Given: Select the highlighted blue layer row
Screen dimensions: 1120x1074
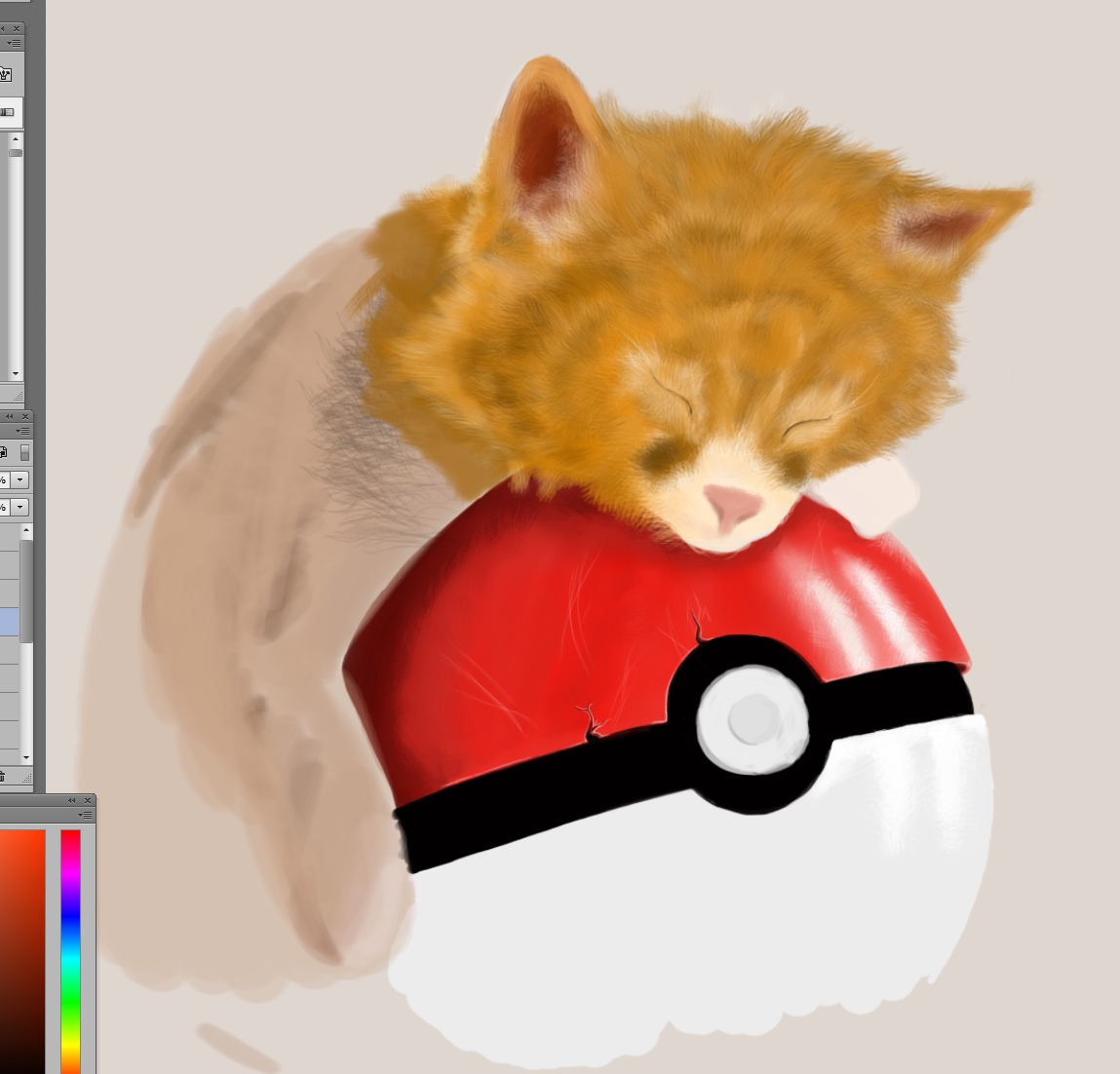Looking at the screenshot, I should tap(10, 621).
